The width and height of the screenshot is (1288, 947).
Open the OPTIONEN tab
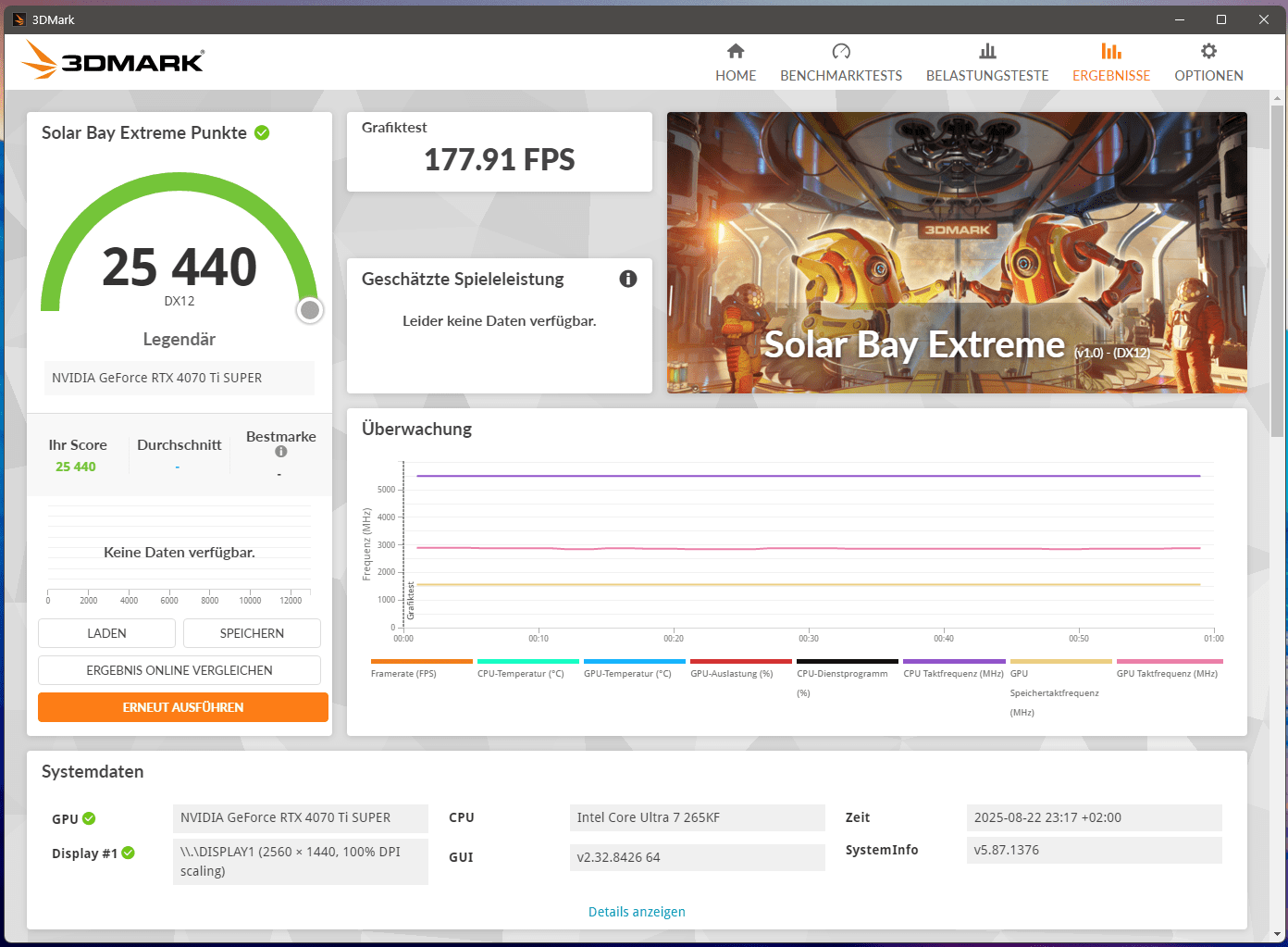(1208, 63)
